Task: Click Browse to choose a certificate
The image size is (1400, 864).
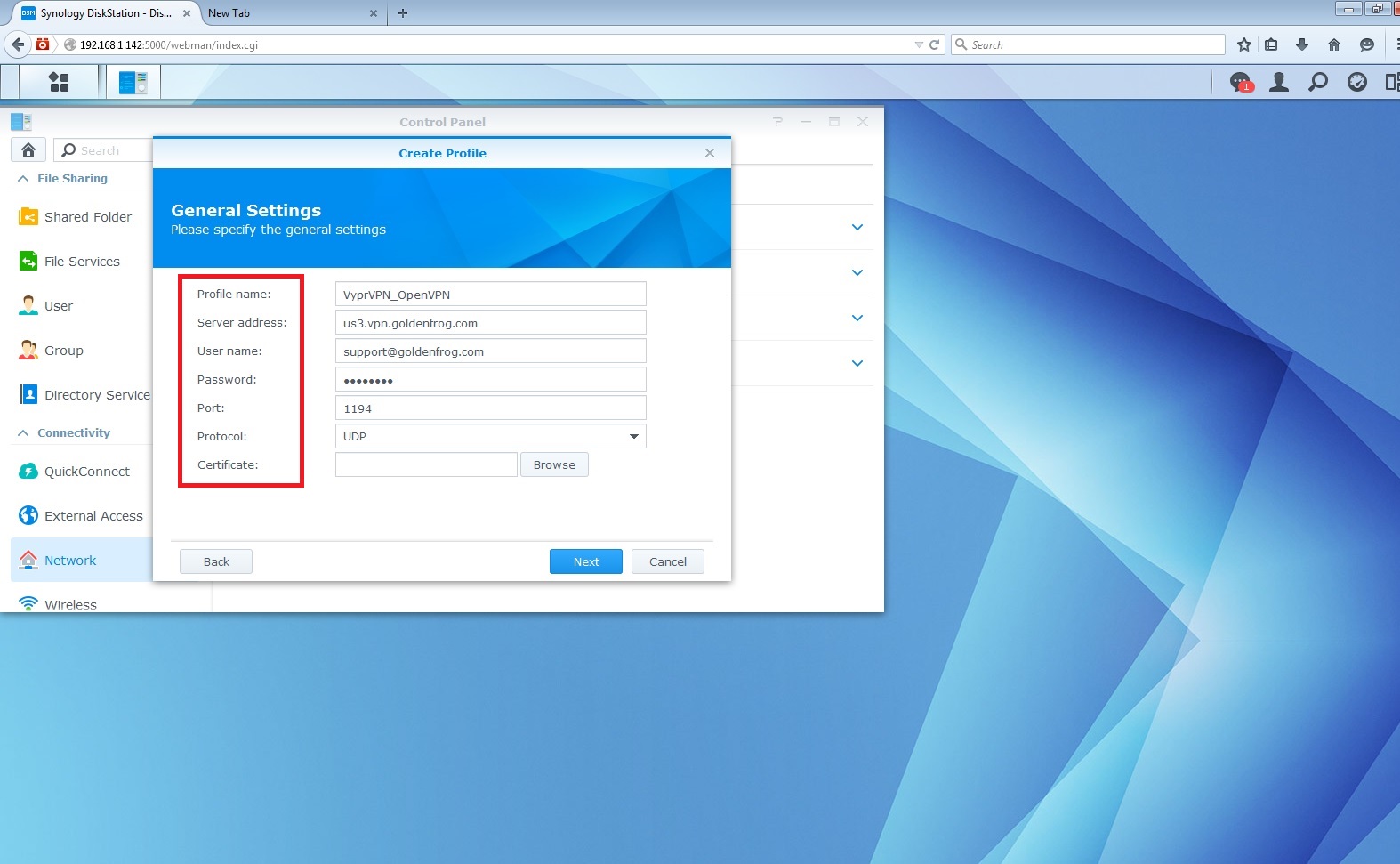Action: click(554, 465)
